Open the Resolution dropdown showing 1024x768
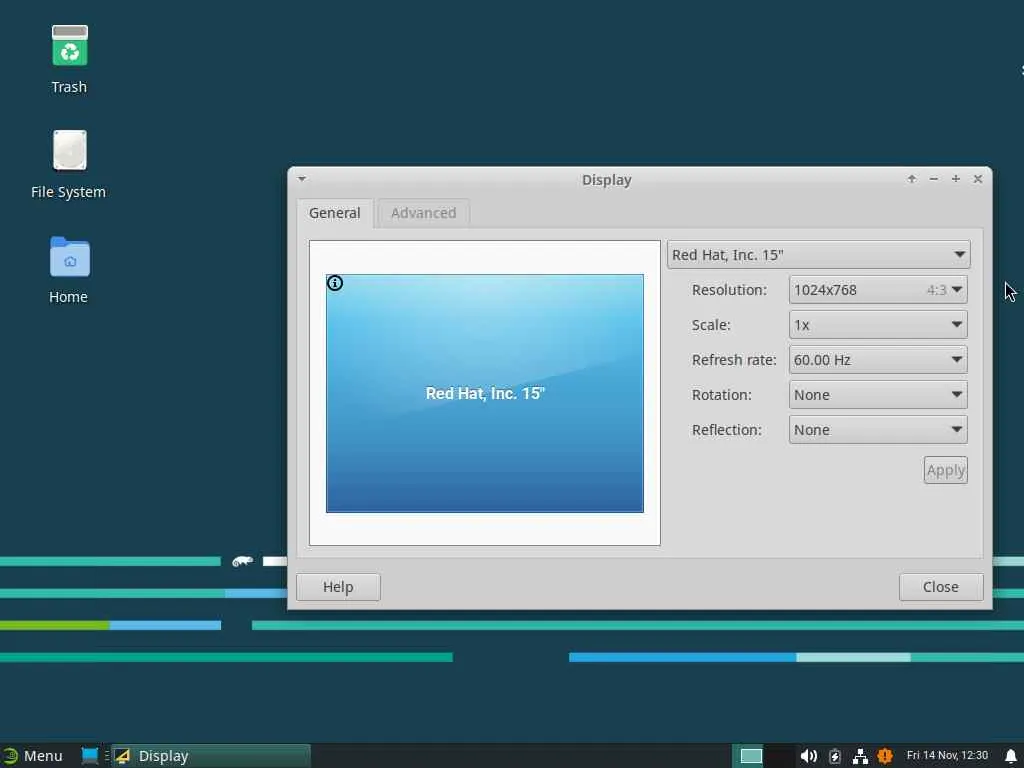 pyautogui.click(x=878, y=290)
